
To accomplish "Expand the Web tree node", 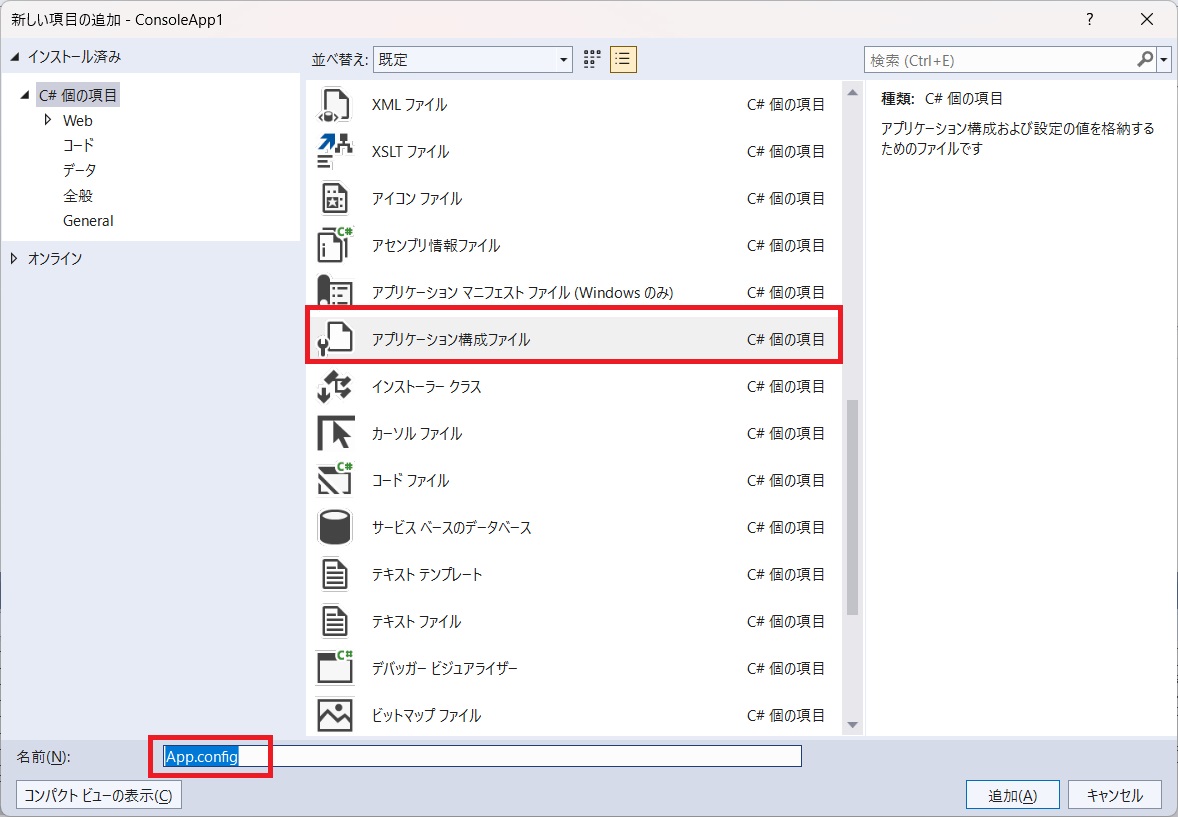I will coord(48,120).
